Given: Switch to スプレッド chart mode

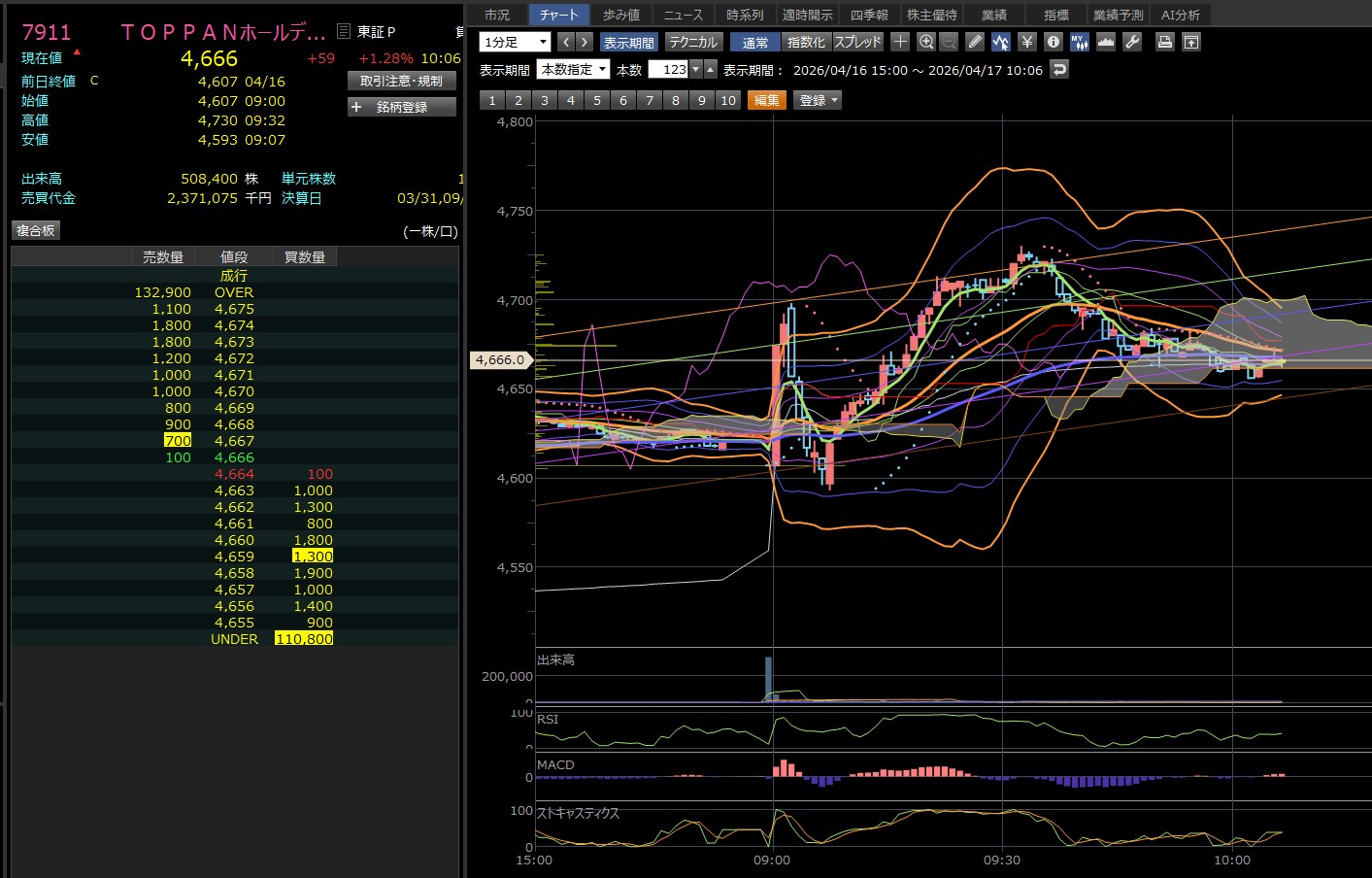Looking at the screenshot, I should pyautogui.click(x=857, y=42).
